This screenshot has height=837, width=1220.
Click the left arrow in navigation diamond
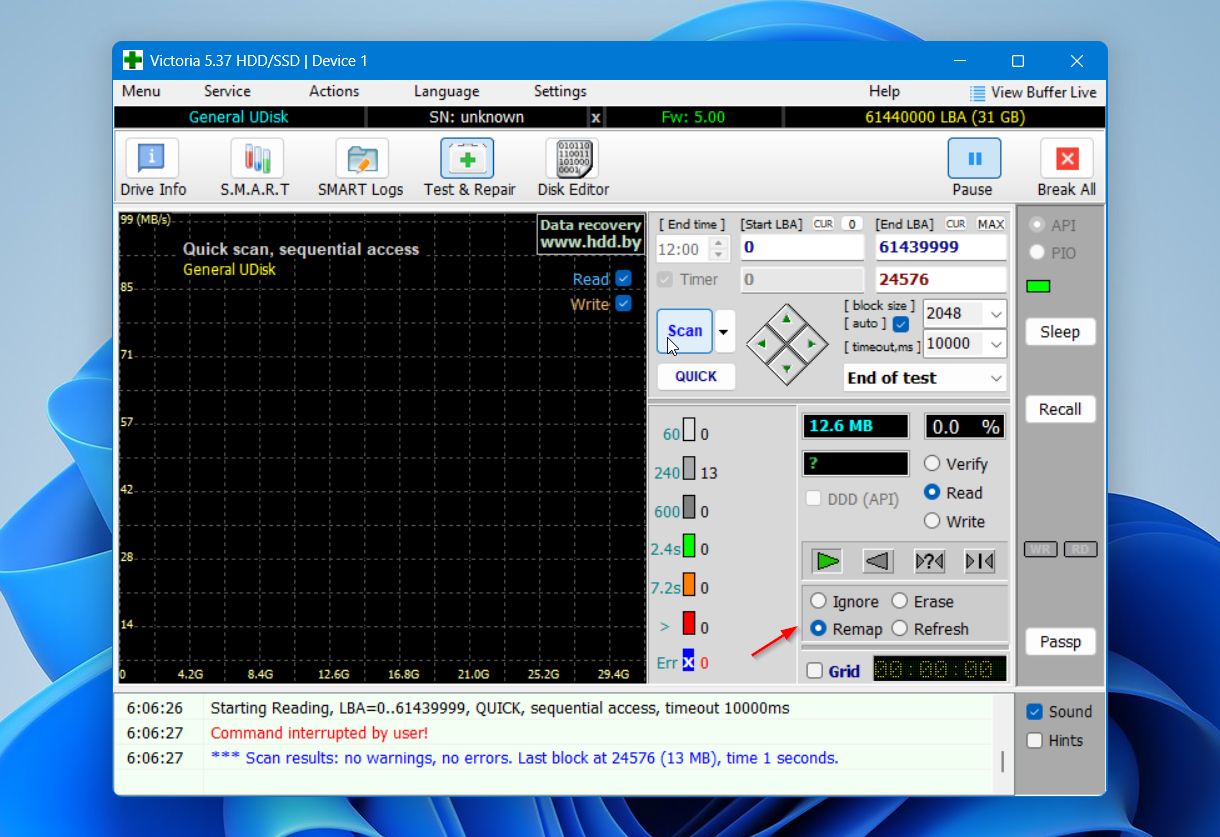coord(762,345)
